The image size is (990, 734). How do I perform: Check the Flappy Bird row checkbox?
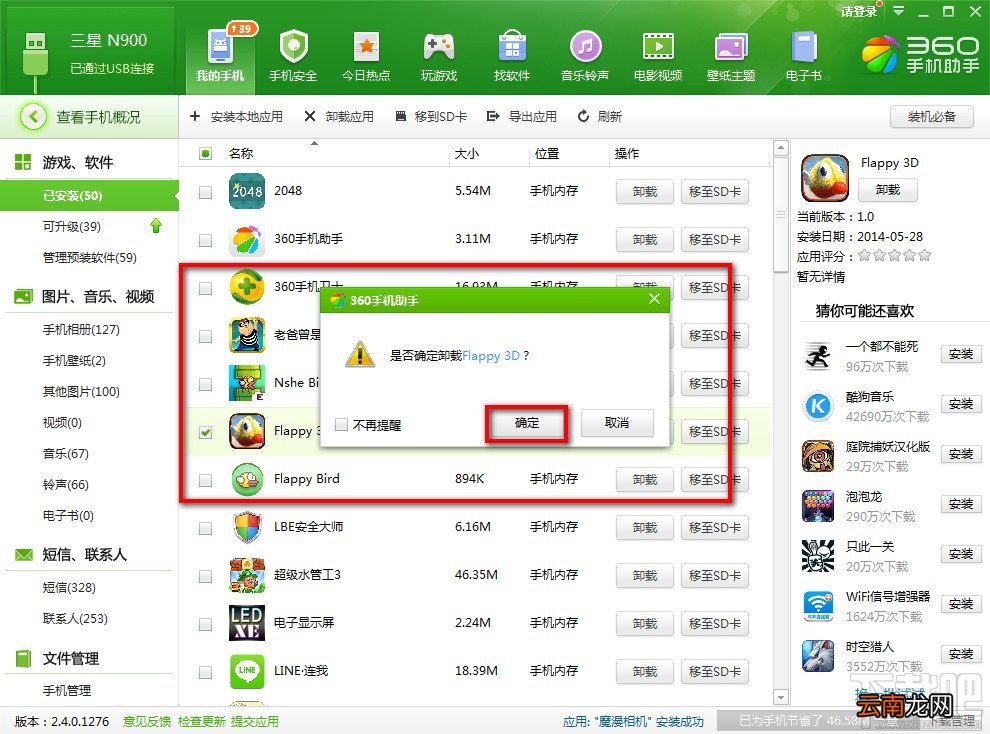[205, 480]
